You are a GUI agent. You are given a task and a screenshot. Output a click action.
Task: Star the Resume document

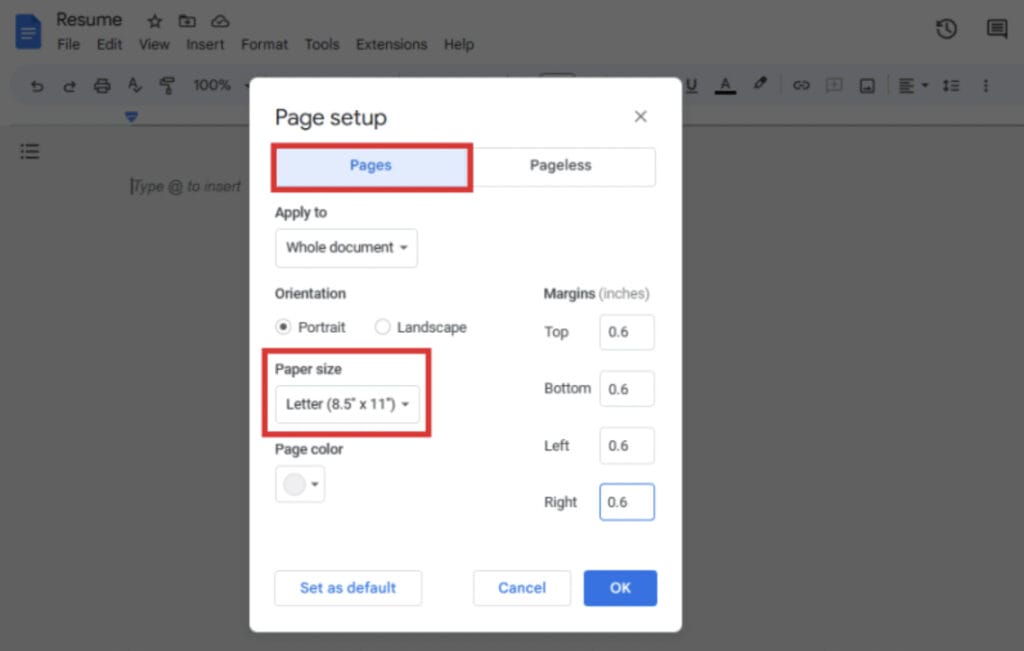154,19
